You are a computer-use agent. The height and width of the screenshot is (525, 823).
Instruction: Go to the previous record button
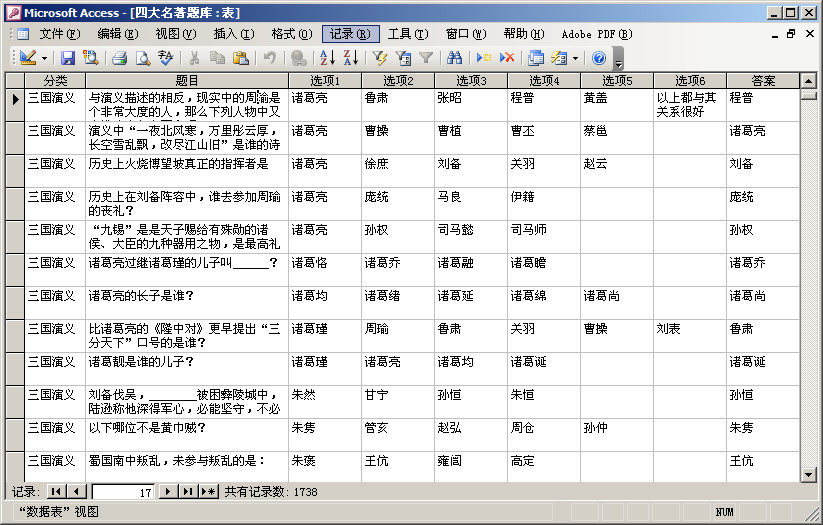point(77,491)
